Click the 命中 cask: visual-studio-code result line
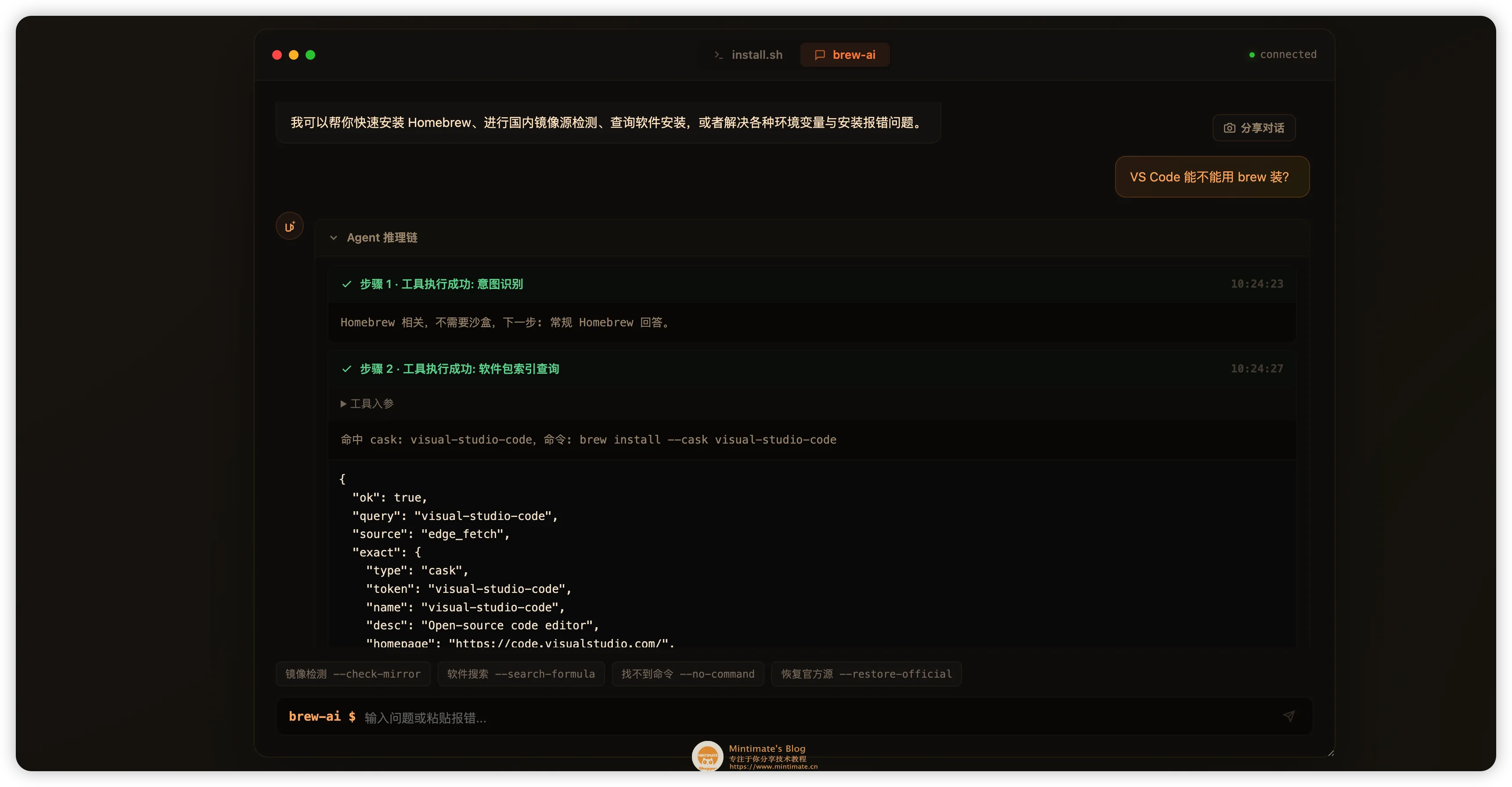Viewport: 1512px width, 787px height. [x=588, y=439]
